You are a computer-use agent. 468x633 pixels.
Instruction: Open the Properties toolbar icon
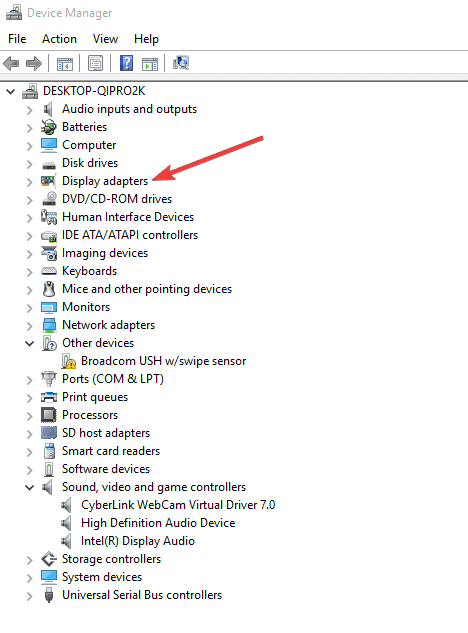pos(96,63)
